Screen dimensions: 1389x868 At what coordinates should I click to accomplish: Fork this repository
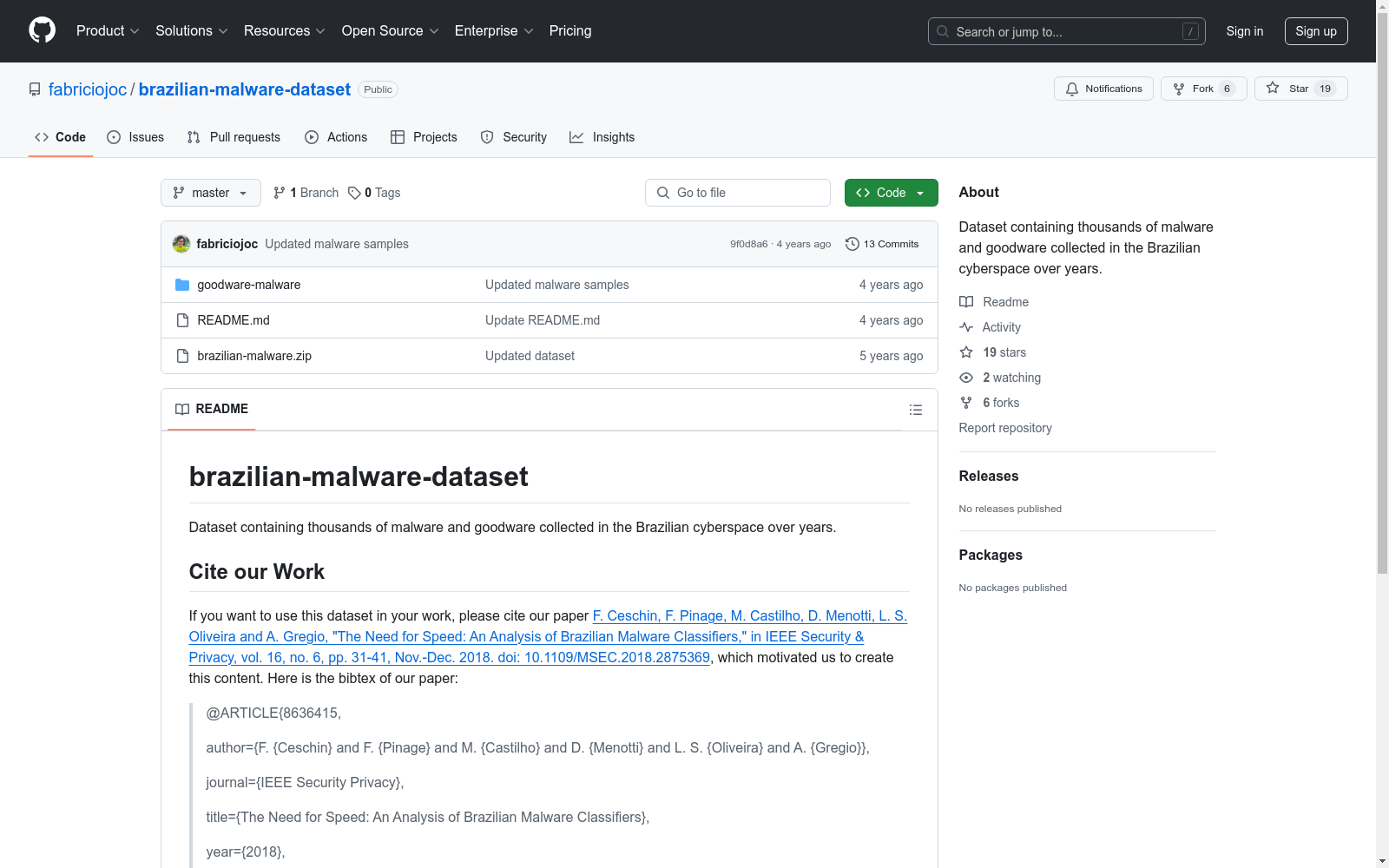[1203, 89]
